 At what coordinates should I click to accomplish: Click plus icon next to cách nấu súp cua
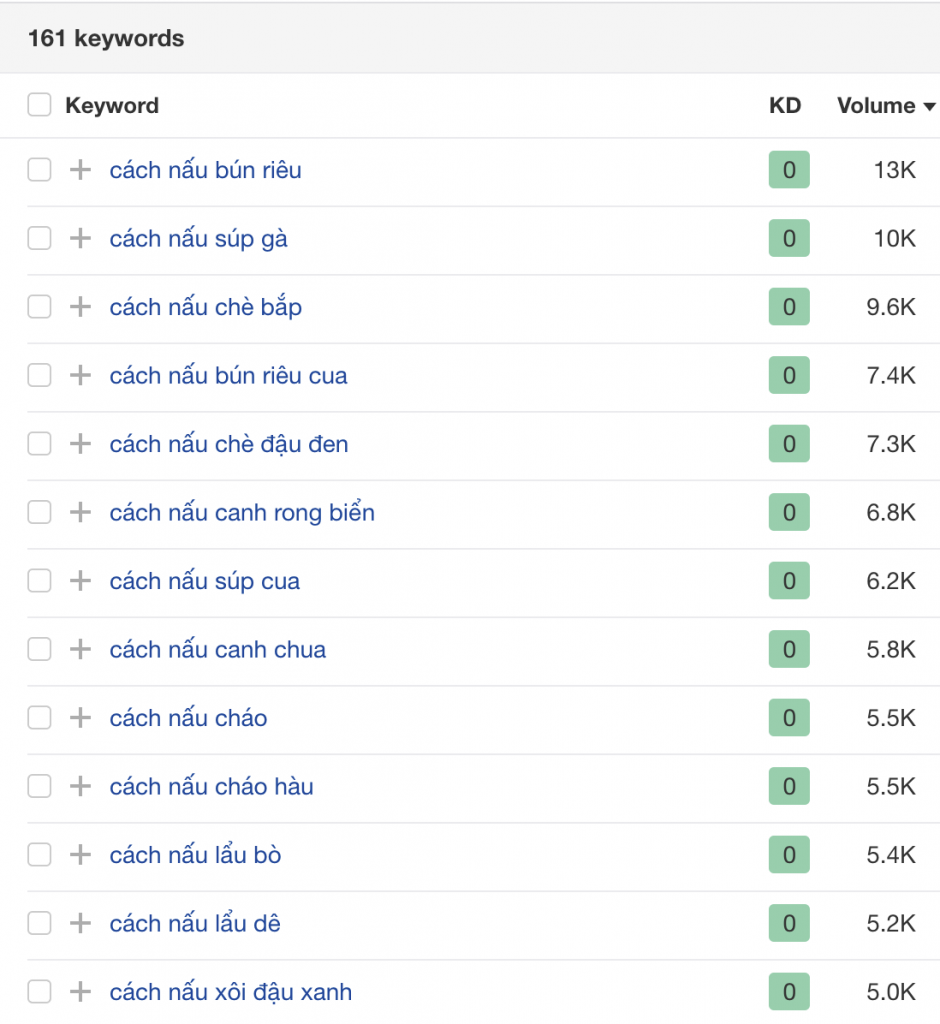pos(80,581)
